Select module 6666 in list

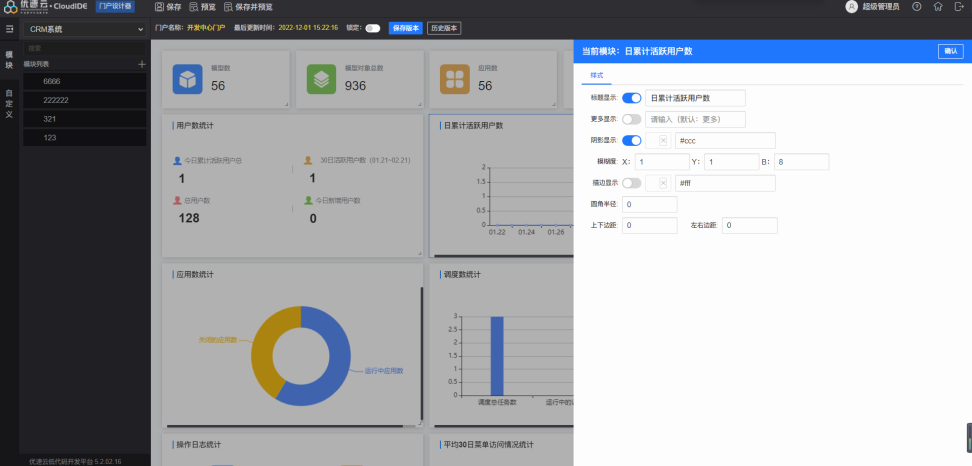pyautogui.click(x=85, y=81)
